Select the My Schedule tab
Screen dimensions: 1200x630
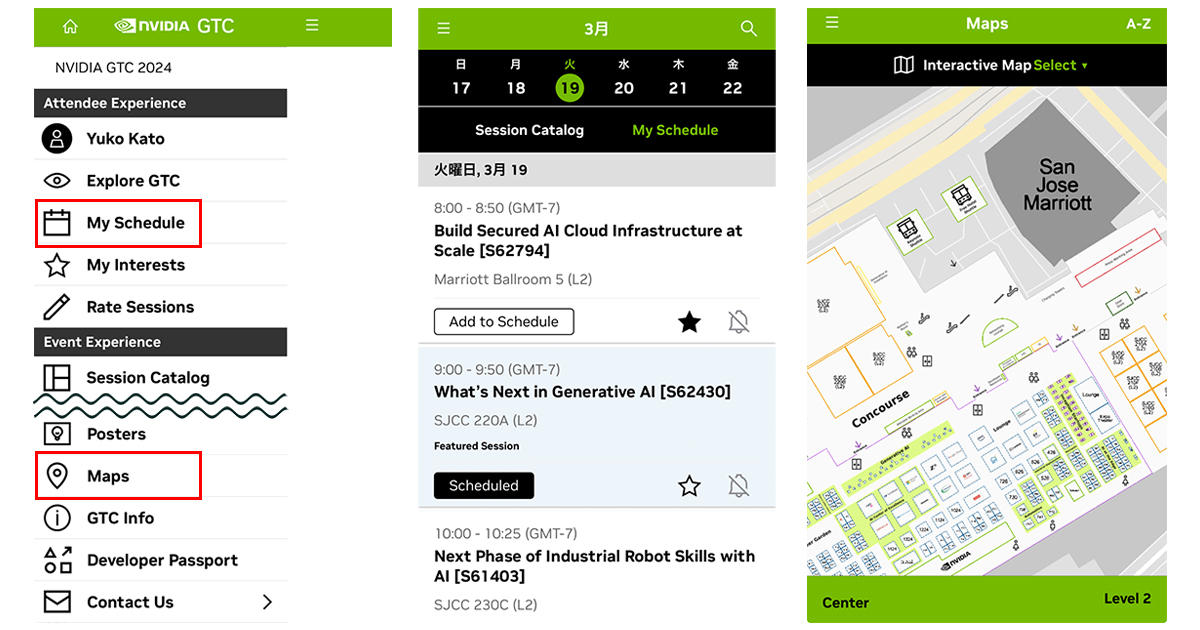point(675,130)
